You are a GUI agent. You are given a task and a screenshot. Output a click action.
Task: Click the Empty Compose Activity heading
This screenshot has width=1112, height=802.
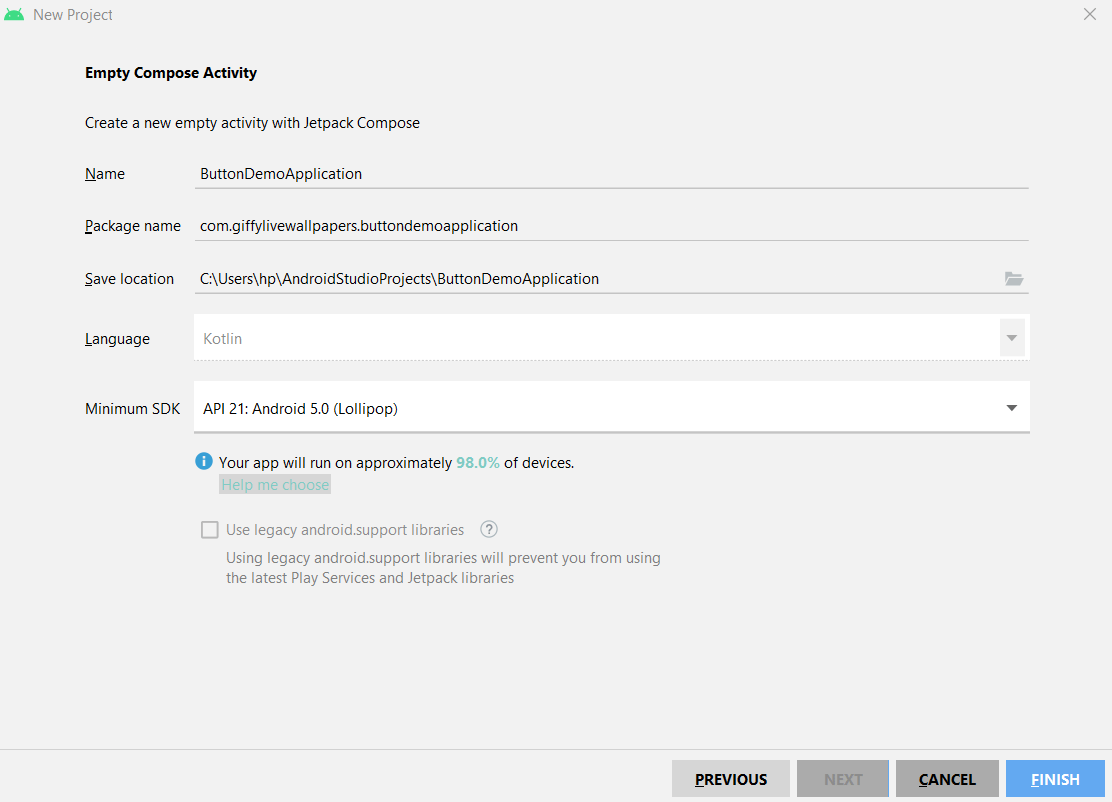click(x=171, y=73)
